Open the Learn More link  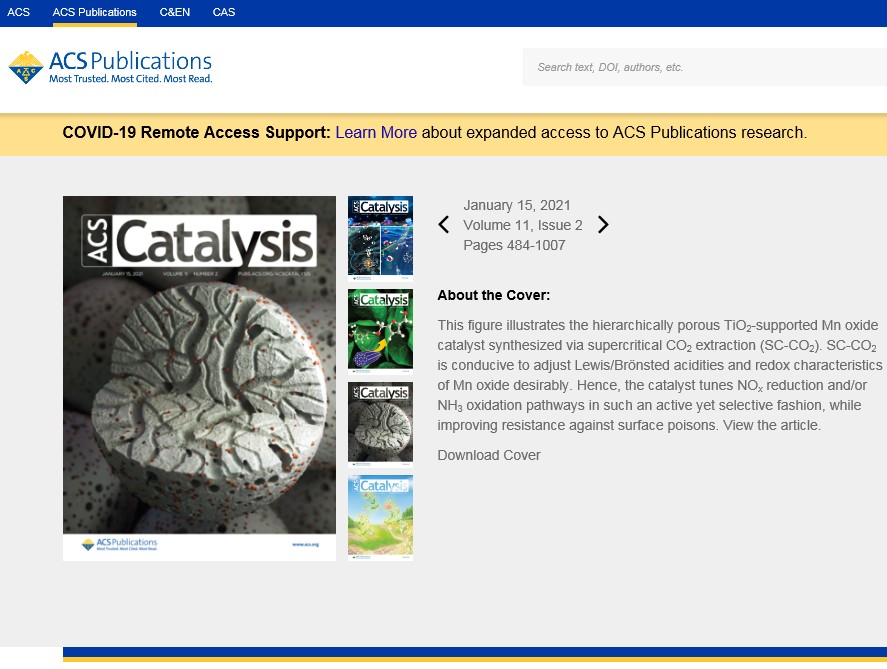tap(376, 132)
